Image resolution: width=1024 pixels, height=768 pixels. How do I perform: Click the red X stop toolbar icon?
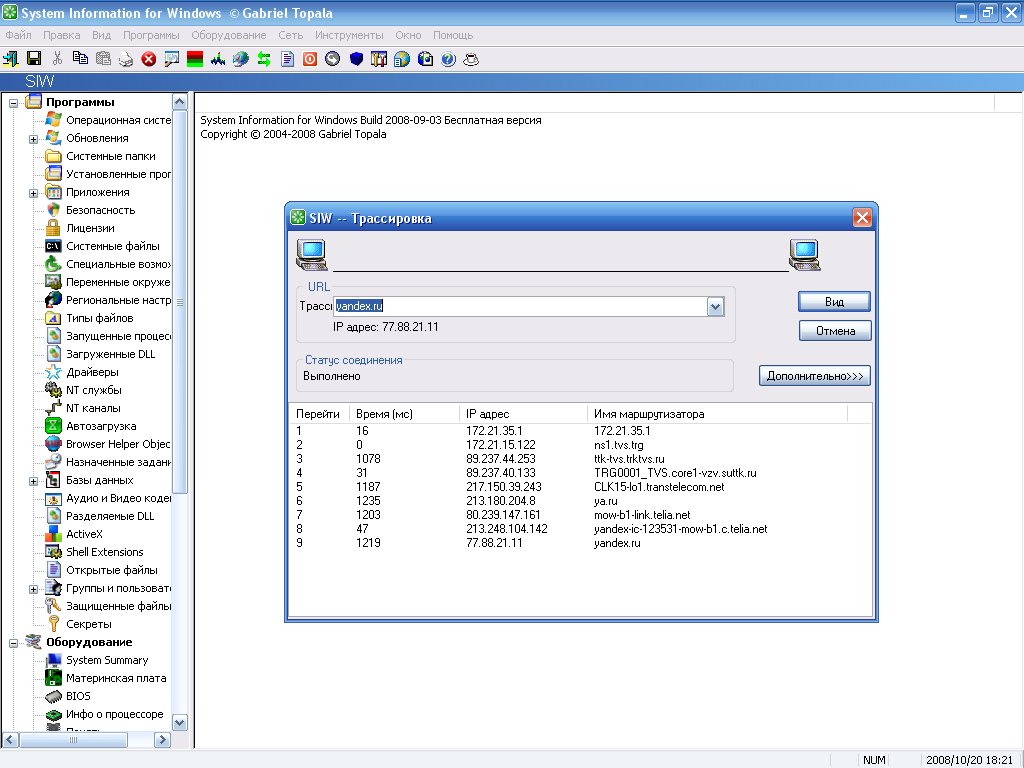(149, 59)
